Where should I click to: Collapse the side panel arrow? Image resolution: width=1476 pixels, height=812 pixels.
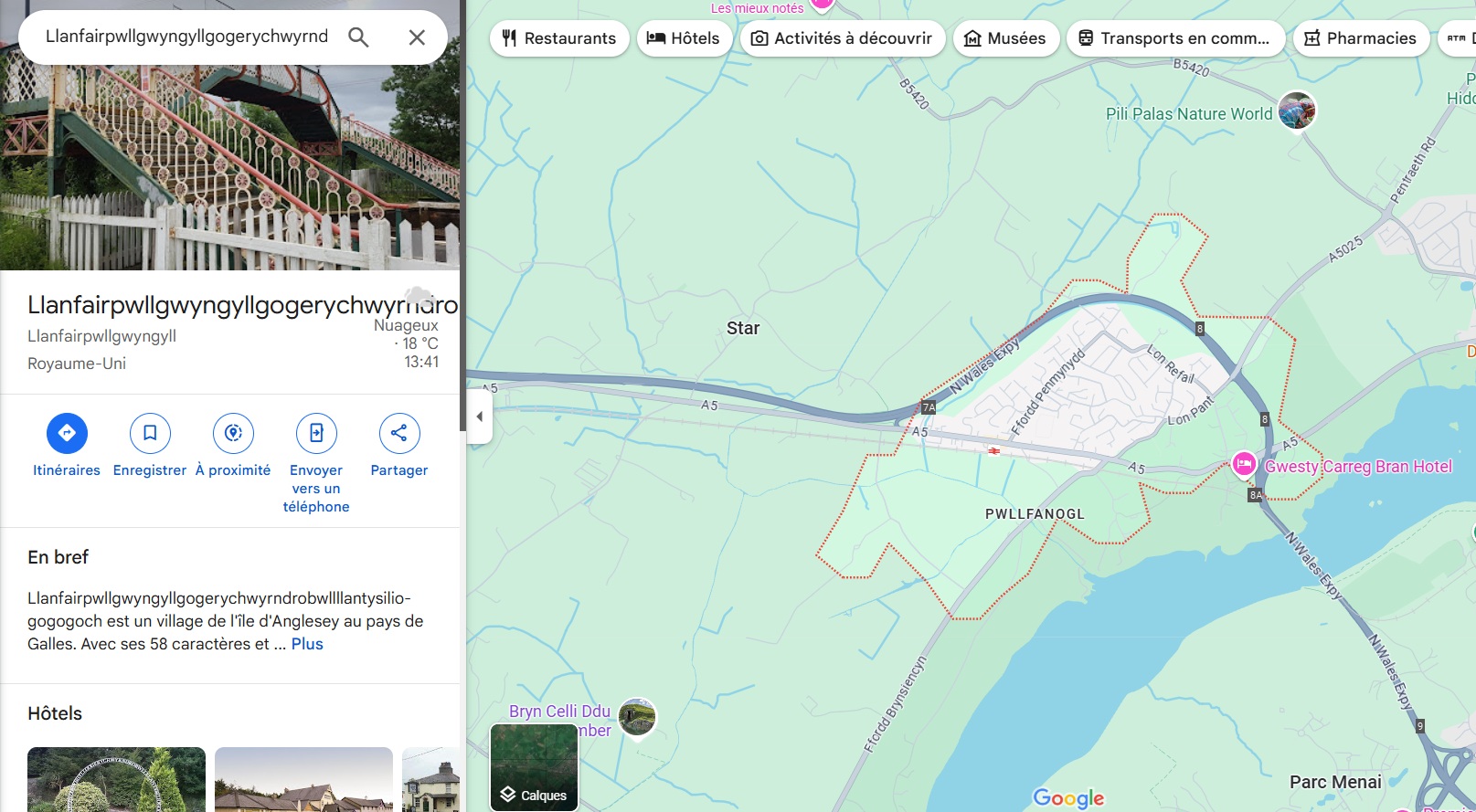(x=480, y=417)
